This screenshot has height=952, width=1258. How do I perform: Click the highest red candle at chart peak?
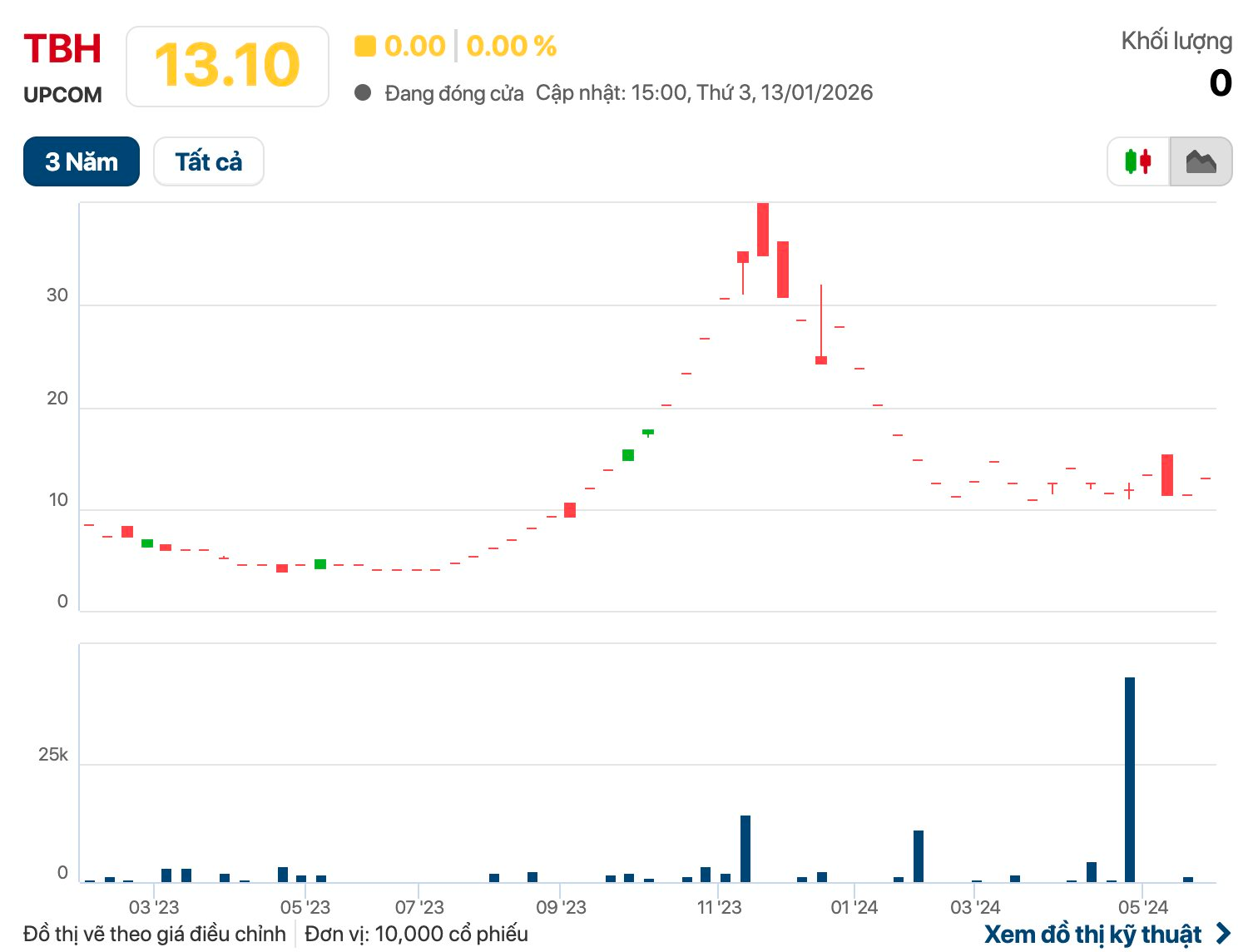(763, 229)
